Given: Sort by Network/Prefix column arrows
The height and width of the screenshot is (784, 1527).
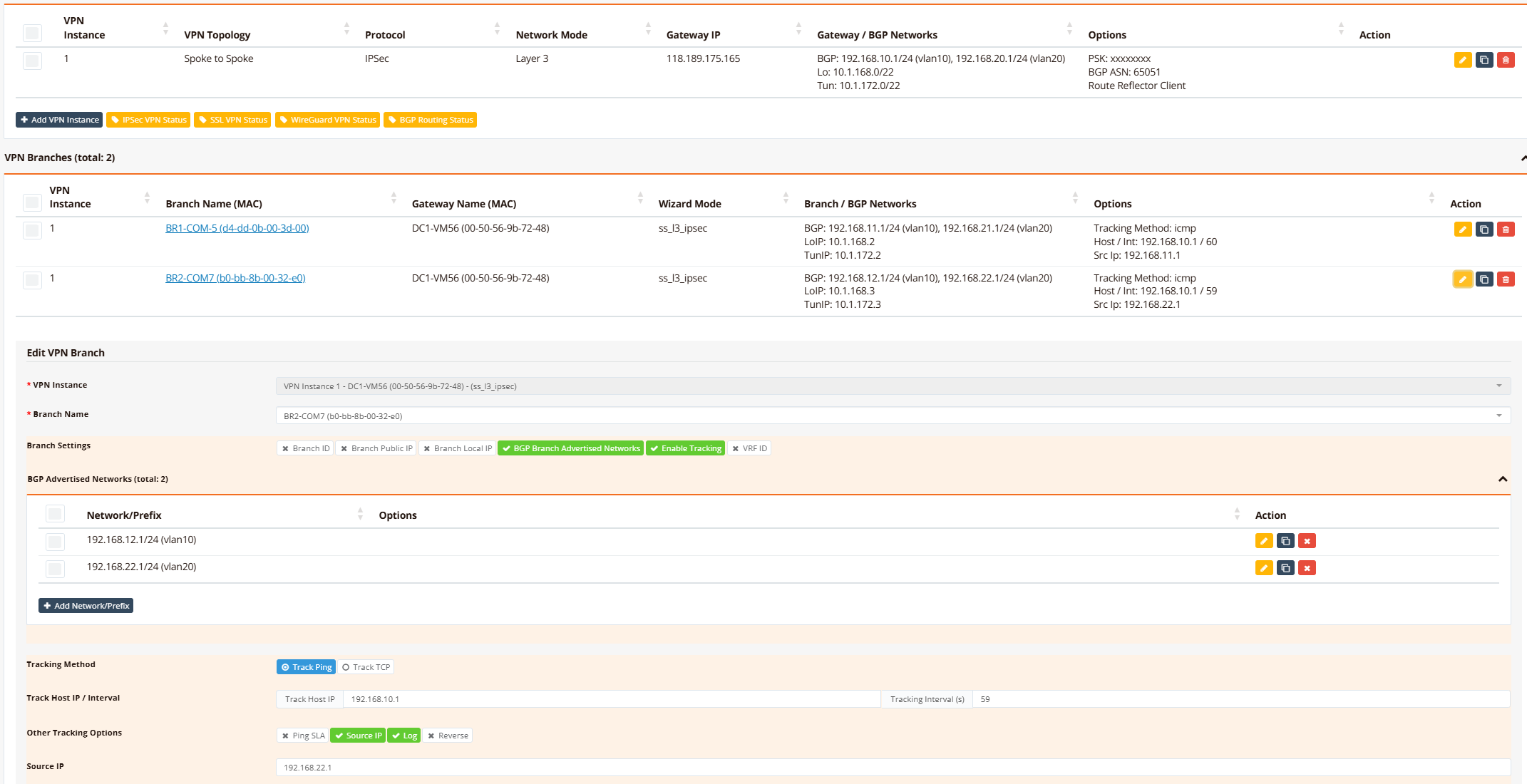Looking at the screenshot, I should click(x=360, y=514).
